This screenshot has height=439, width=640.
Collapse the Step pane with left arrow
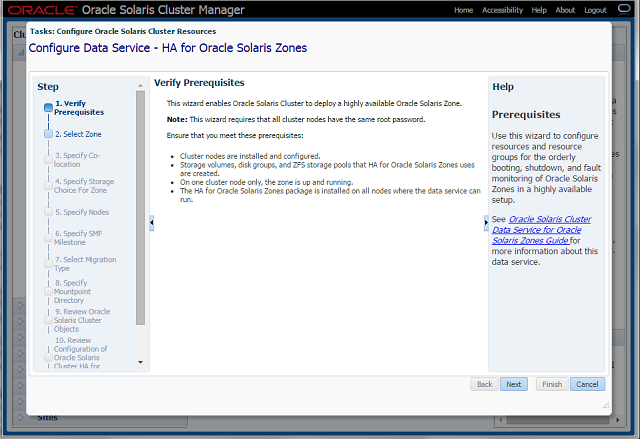(x=151, y=223)
